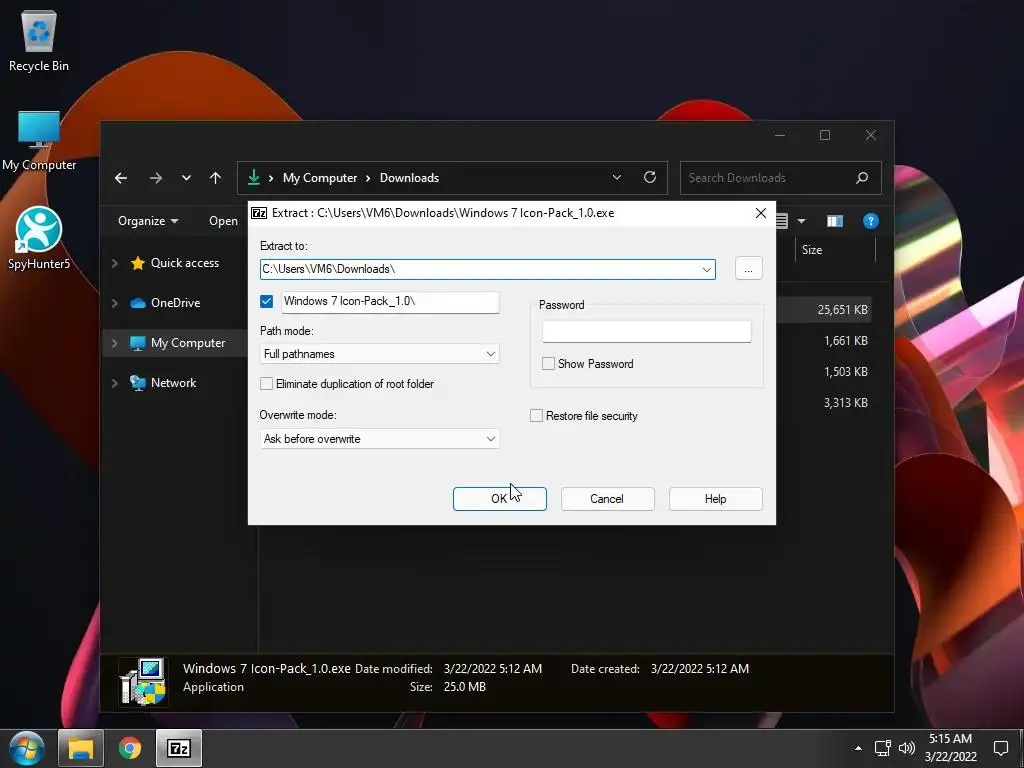Image resolution: width=1024 pixels, height=768 pixels.
Task: Open network status tray icon
Action: pos(882,748)
